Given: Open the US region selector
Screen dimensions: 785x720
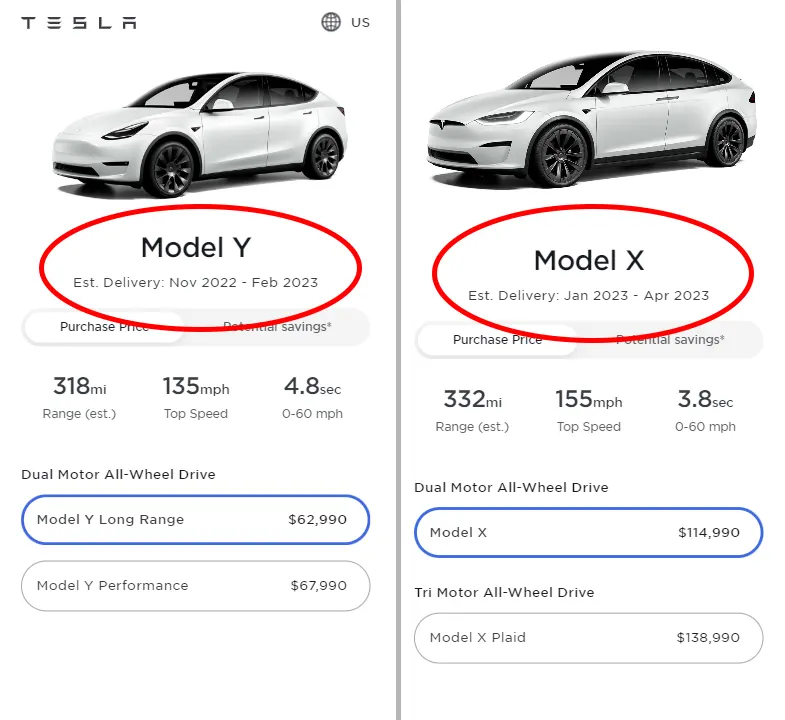Looking at the screenshot, I should click(x=360, y=22).
